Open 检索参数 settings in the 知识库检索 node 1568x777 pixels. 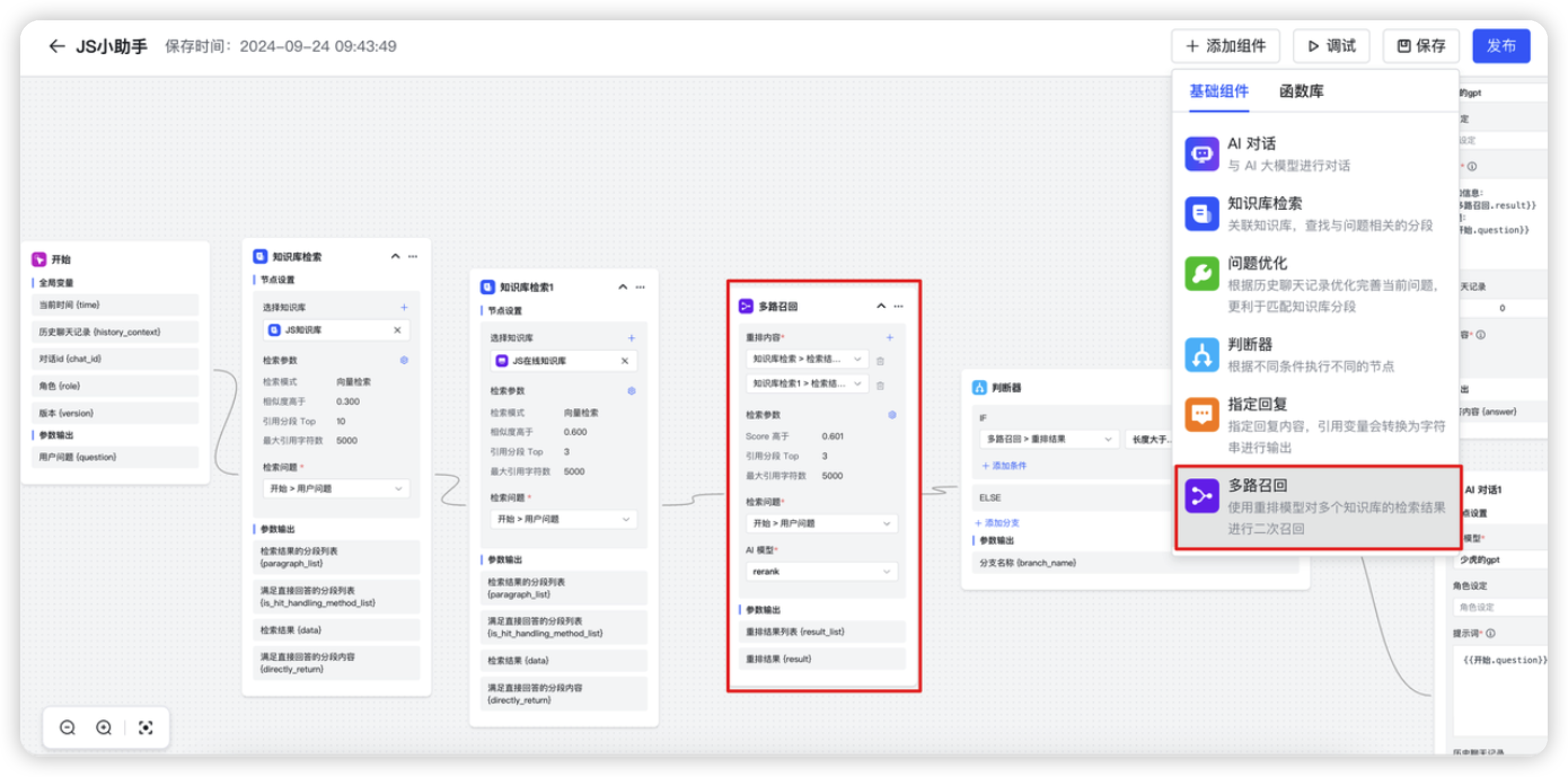pyautogui.click(x=404, y=360)
